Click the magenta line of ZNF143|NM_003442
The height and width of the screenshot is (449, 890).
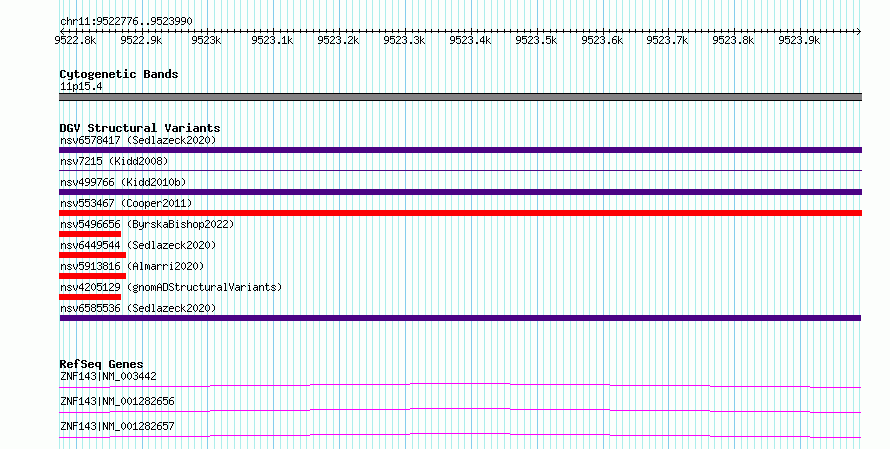(460, 386)
